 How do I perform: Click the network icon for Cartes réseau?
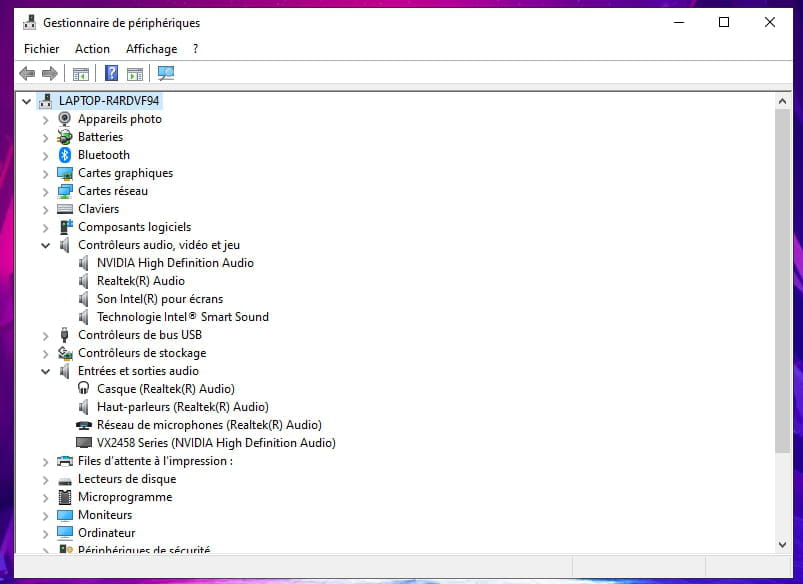click(x=65, y=191)
